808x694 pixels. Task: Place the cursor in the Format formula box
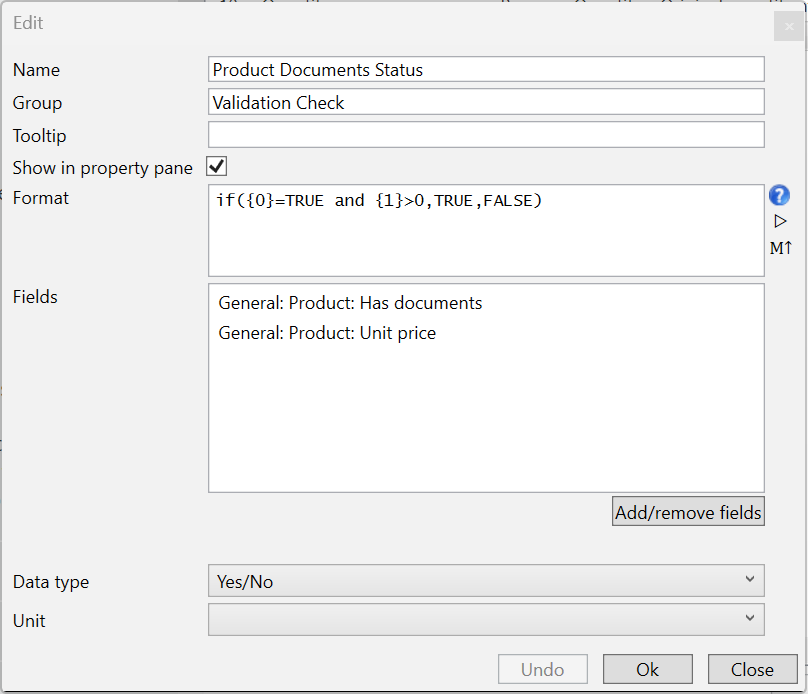[x=486, y=240]
